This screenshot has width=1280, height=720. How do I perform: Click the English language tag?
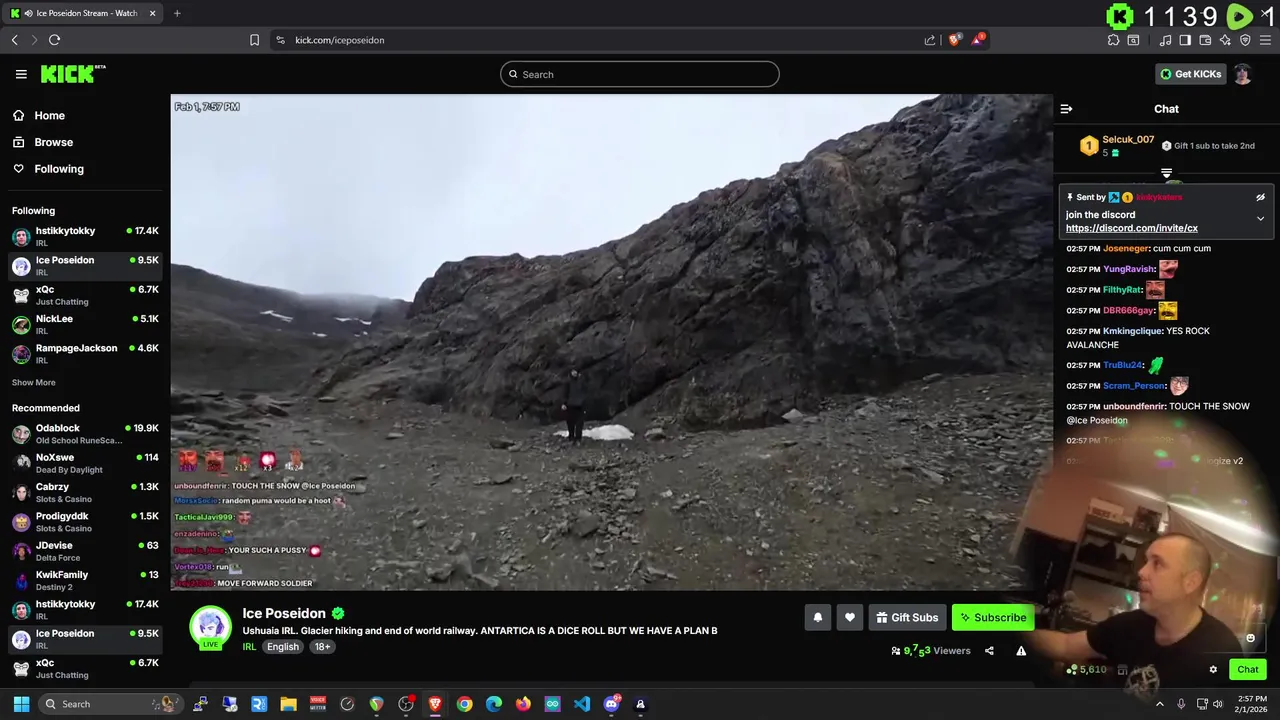[x=282, y=647]
